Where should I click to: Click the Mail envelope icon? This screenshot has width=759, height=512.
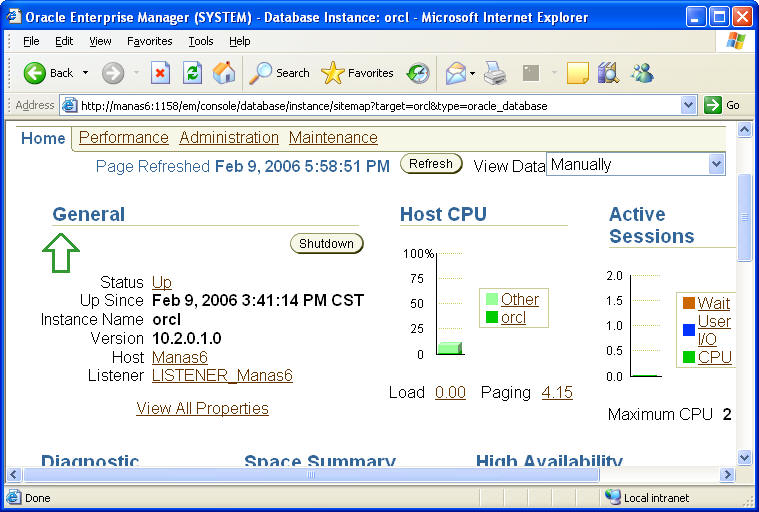[x=455, y=74]
